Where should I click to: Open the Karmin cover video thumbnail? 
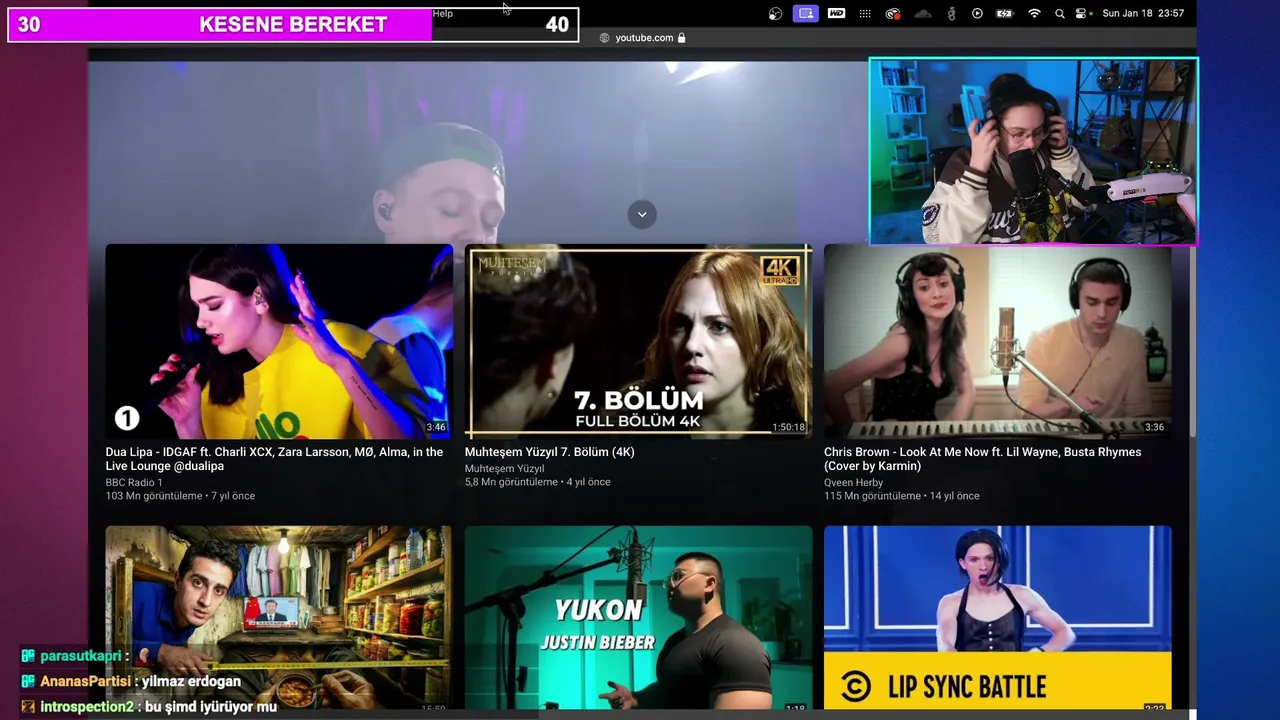997,341
